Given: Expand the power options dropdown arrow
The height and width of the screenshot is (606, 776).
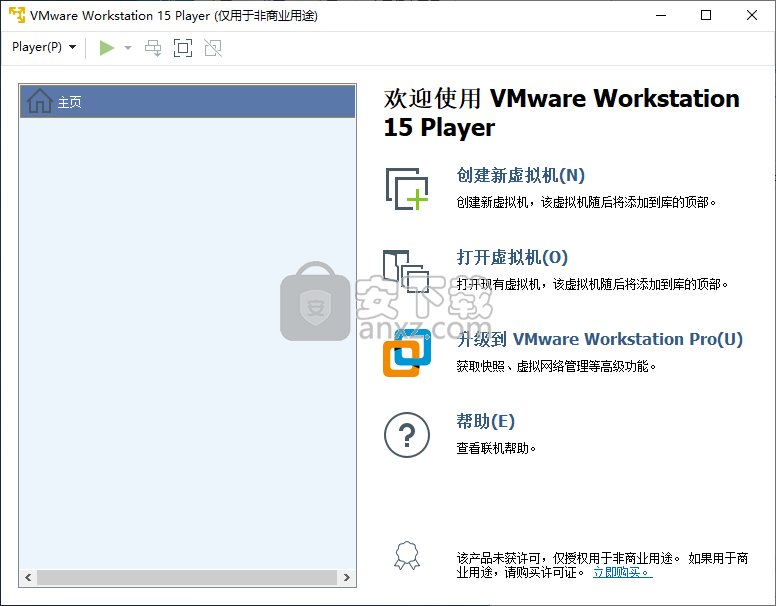Looking at the screenshot, I should [128, 48].
